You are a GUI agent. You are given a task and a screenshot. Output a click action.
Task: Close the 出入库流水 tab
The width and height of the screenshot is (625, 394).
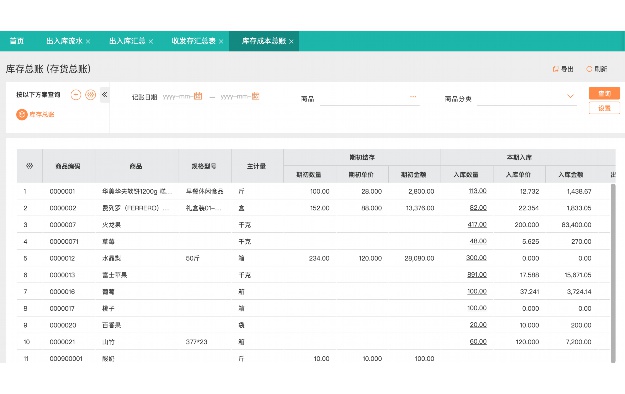(88, 41)
